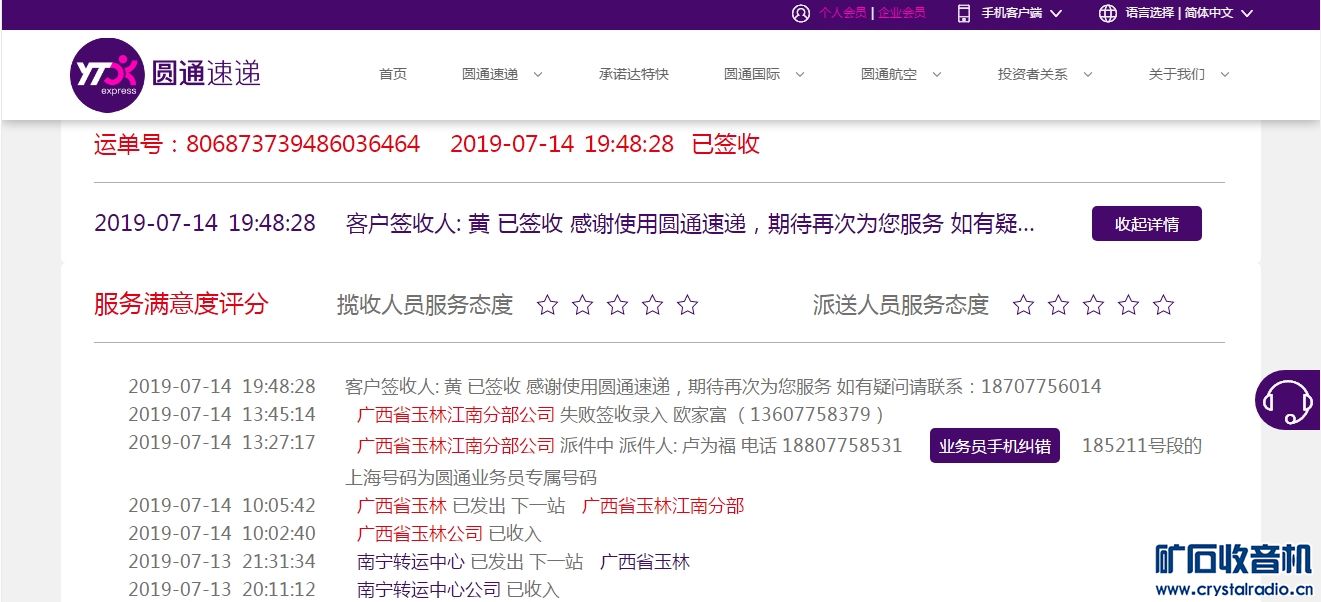Click the 业务员手机纠错 button
The image size is (1321, 602).
[995, 446]
